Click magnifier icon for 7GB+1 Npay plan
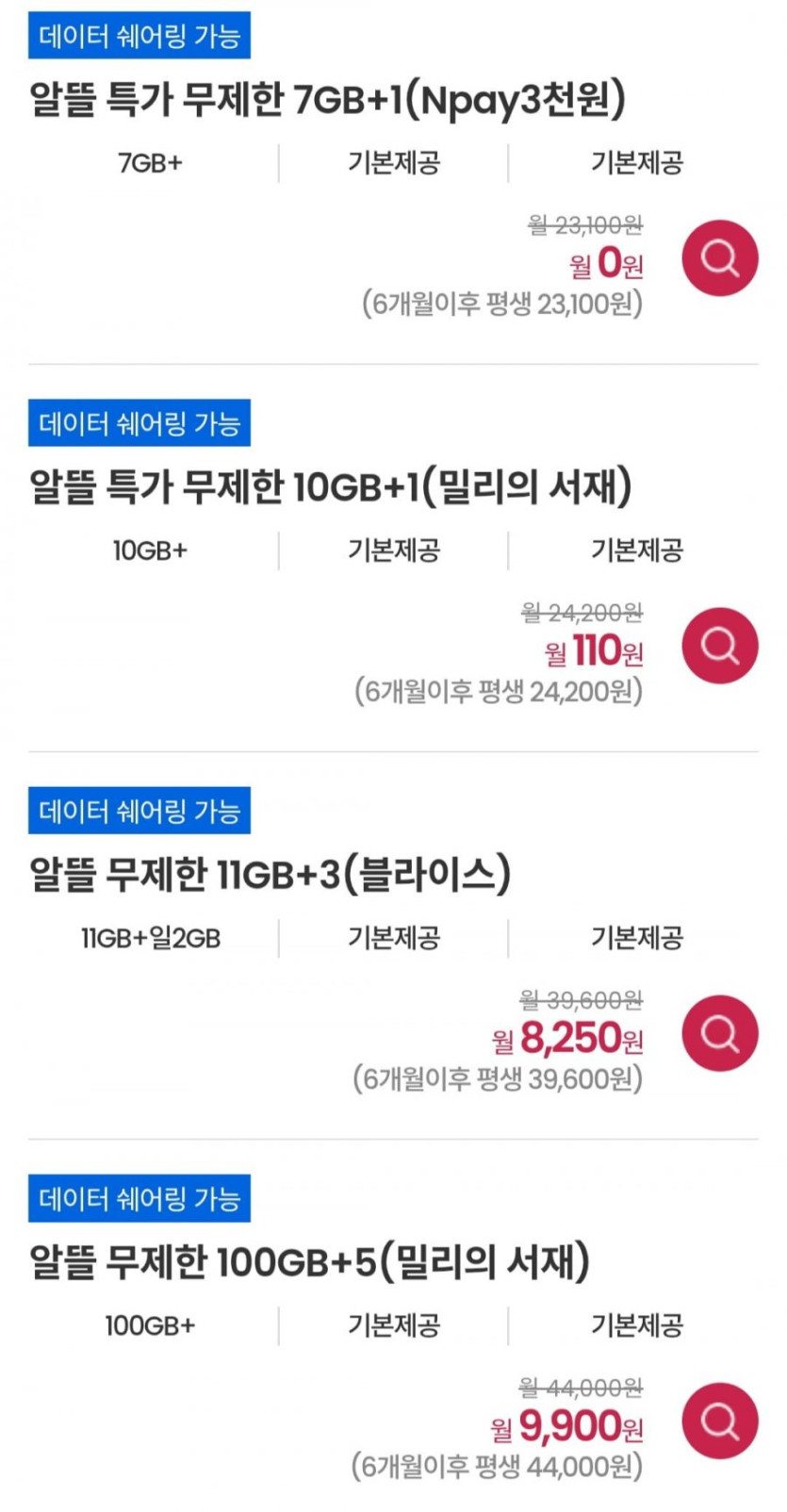This screenshot has width=787, height=1512. (x=720, y=258)
